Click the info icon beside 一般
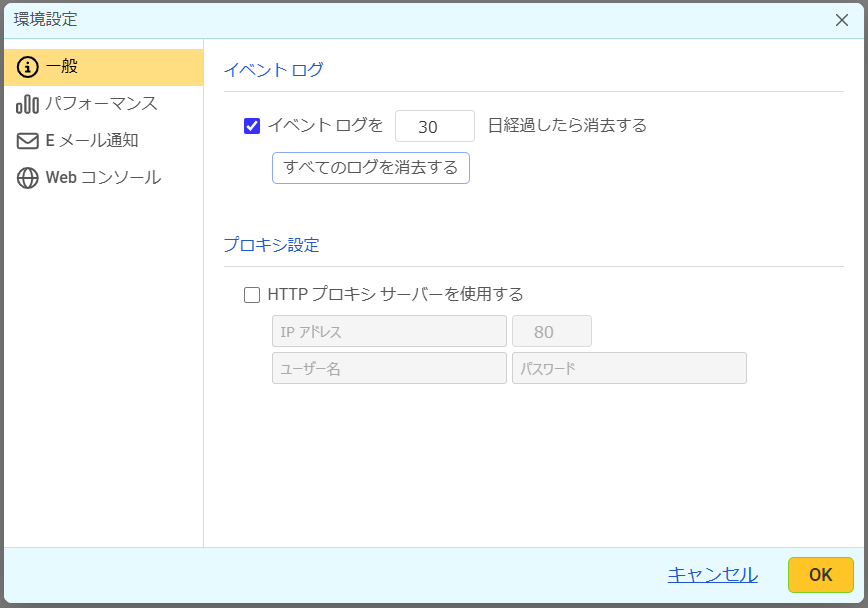Image resolution: width=868 pixels, height=608 pixels. [x=28, y=67]
